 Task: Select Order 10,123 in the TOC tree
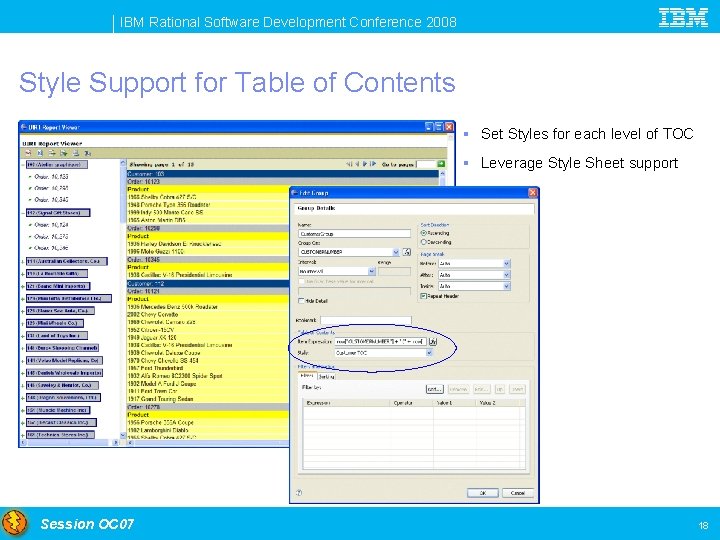point(51,176)
